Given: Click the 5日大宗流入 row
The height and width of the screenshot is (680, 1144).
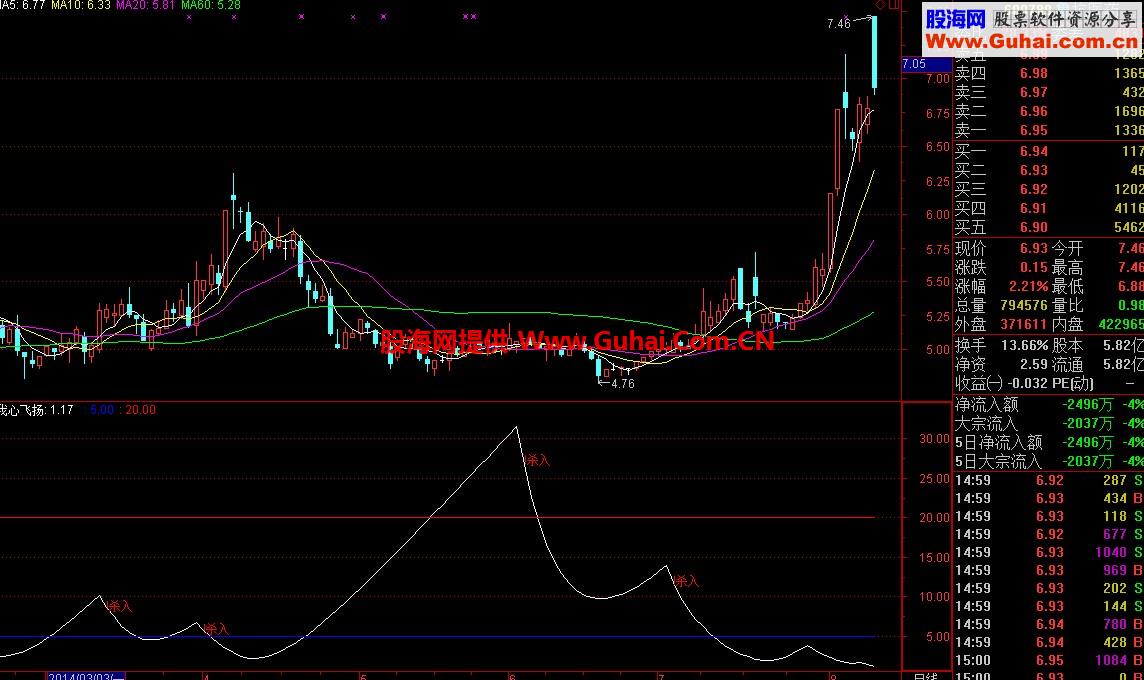Looking at the screenshot, I should pyautogui.click(x=1049, y=461).
